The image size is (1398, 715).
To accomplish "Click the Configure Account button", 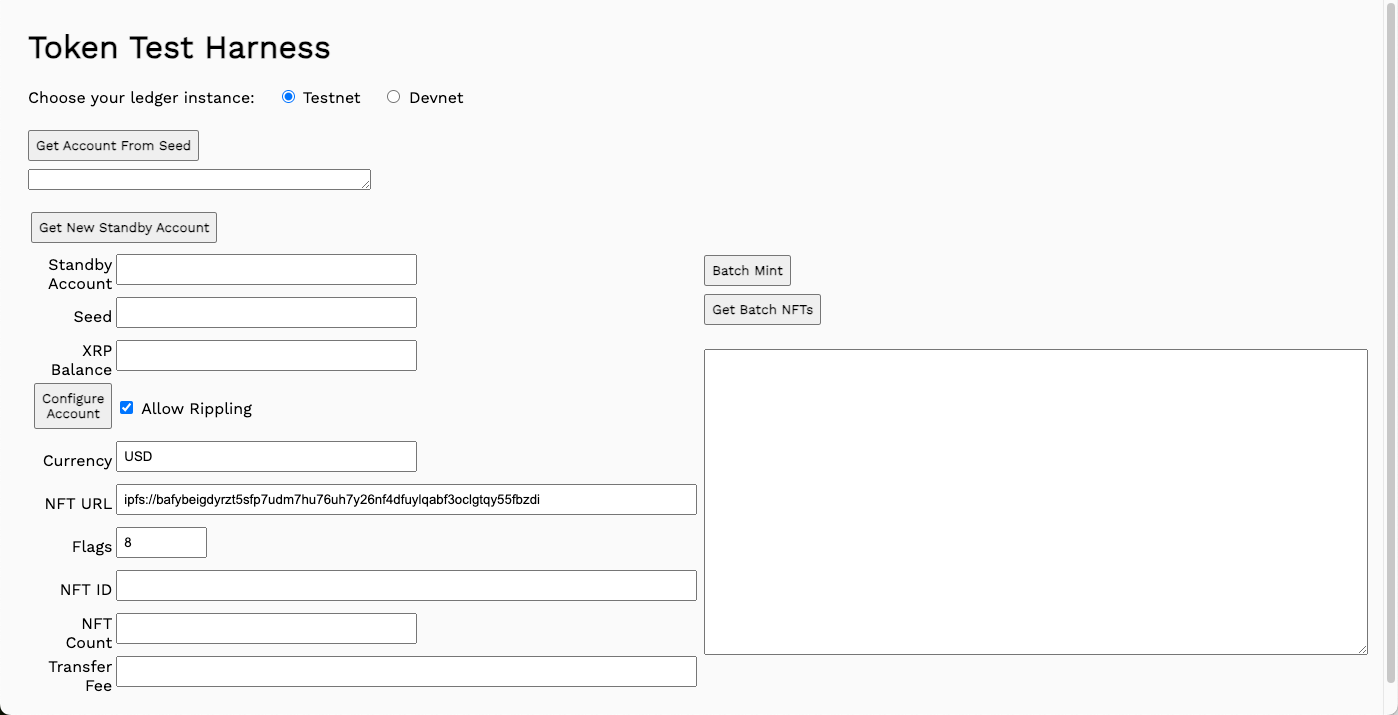I will point(73,406).
